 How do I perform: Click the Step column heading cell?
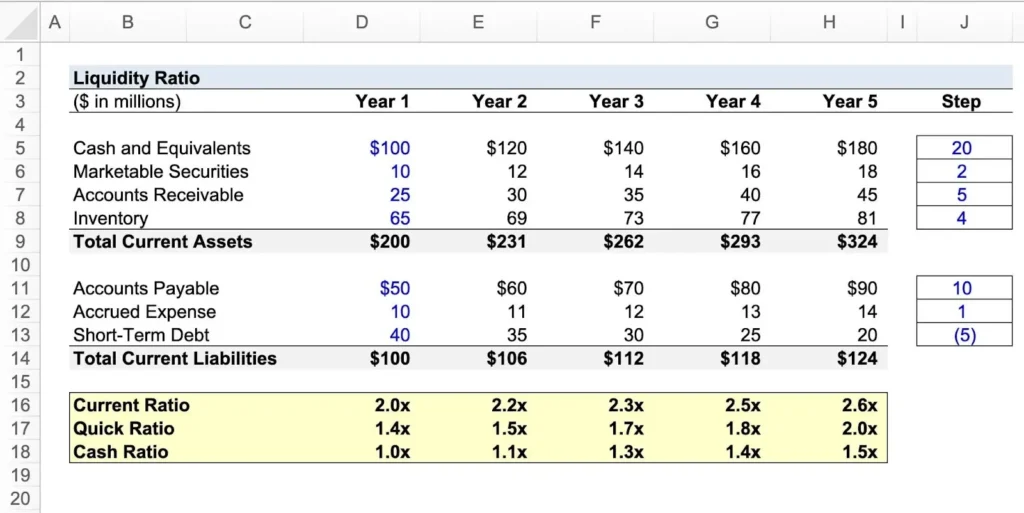(x=961, y=101)
